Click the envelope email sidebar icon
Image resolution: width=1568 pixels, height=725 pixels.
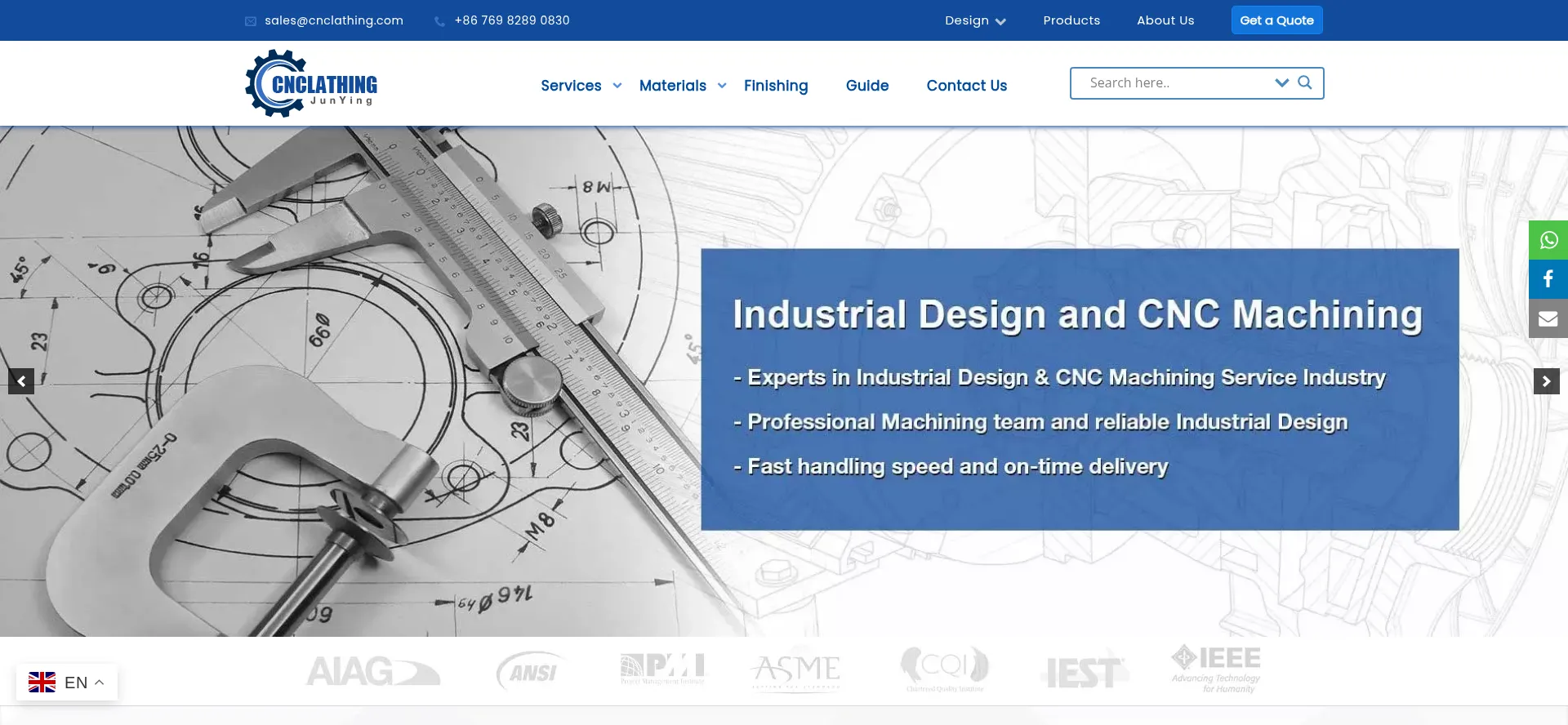(x=1548, y=318)
